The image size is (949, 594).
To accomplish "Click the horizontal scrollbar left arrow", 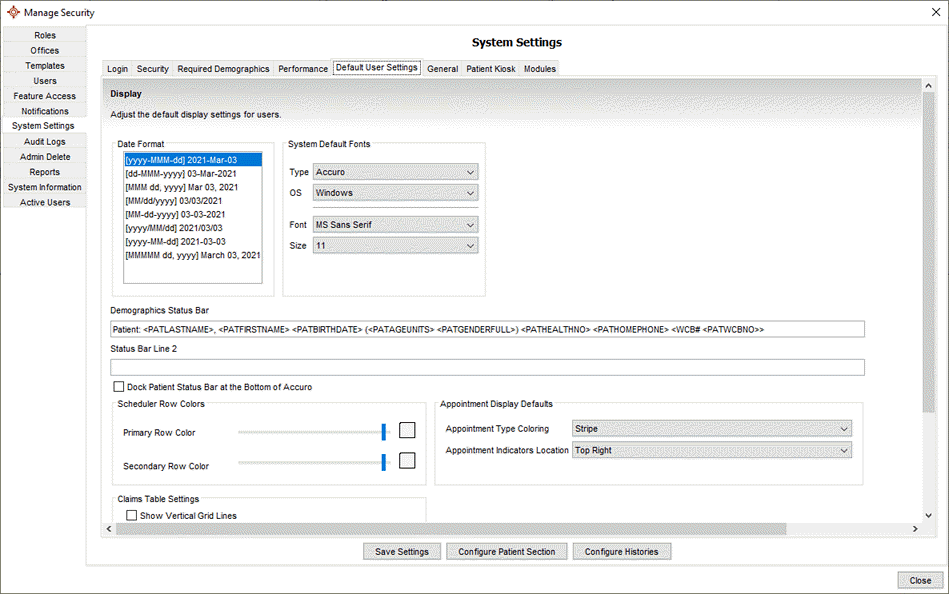I will coord(109,529).
